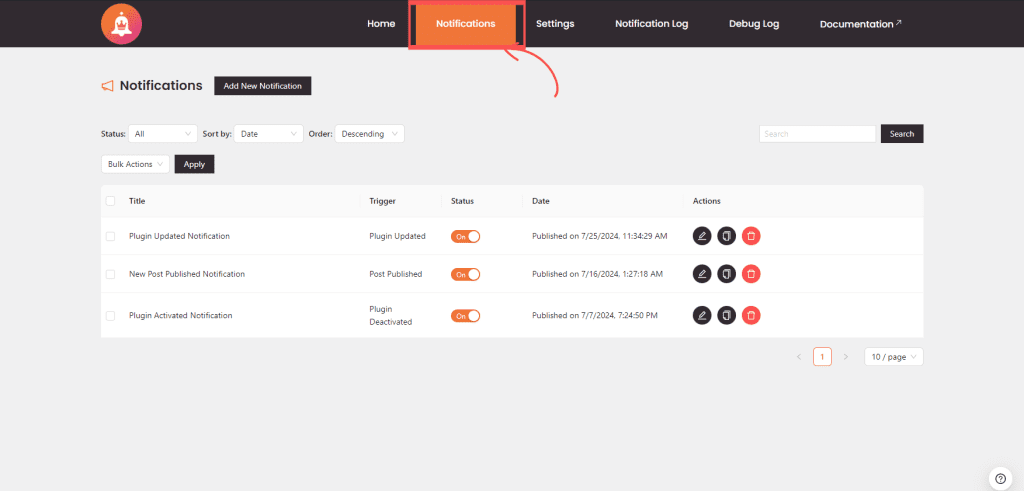This screenshot has width=1024, height=491.
Task: Edit the New Post Published Notification
Action: point(702,274)
